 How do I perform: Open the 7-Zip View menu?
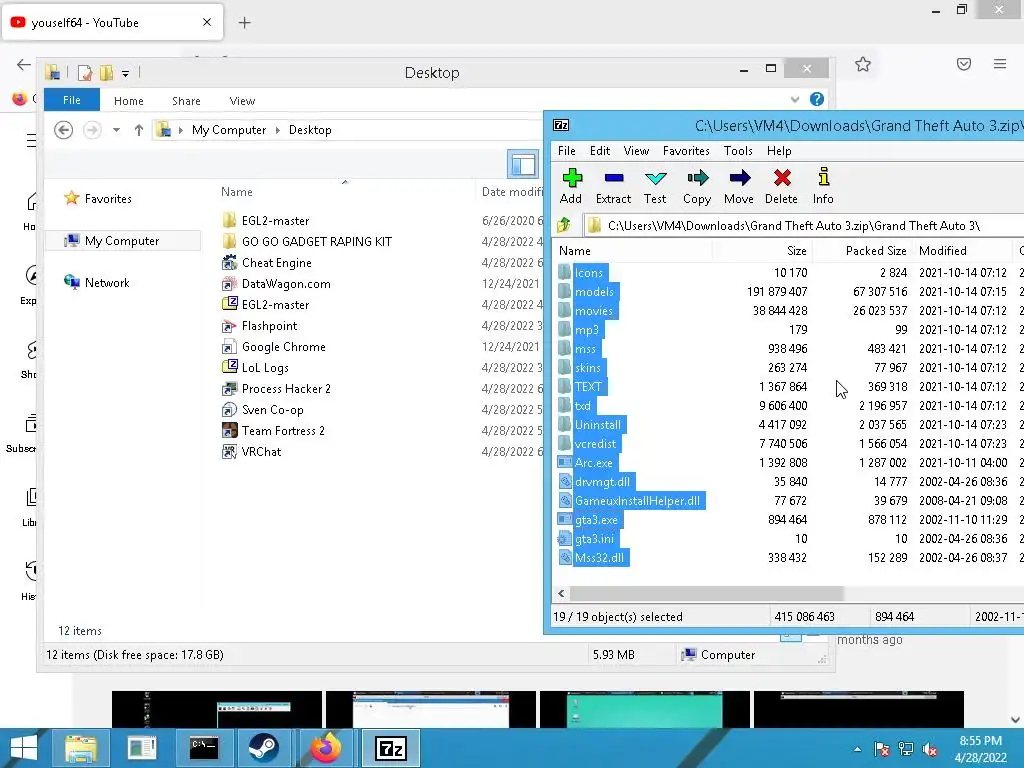click(636, 151)
